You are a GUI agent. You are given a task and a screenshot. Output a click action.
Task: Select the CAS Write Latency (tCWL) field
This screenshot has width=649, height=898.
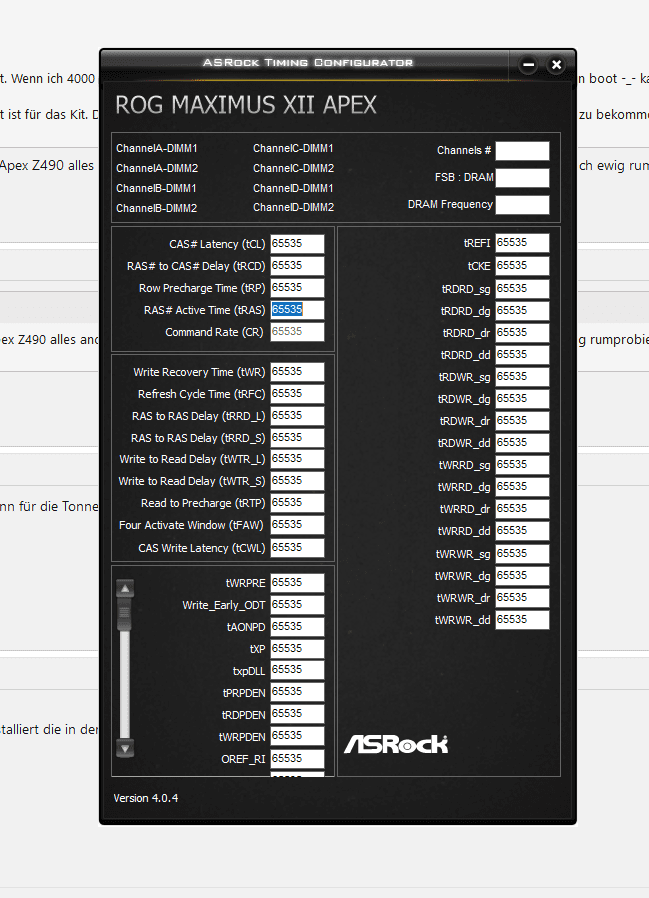coord(297,548)
